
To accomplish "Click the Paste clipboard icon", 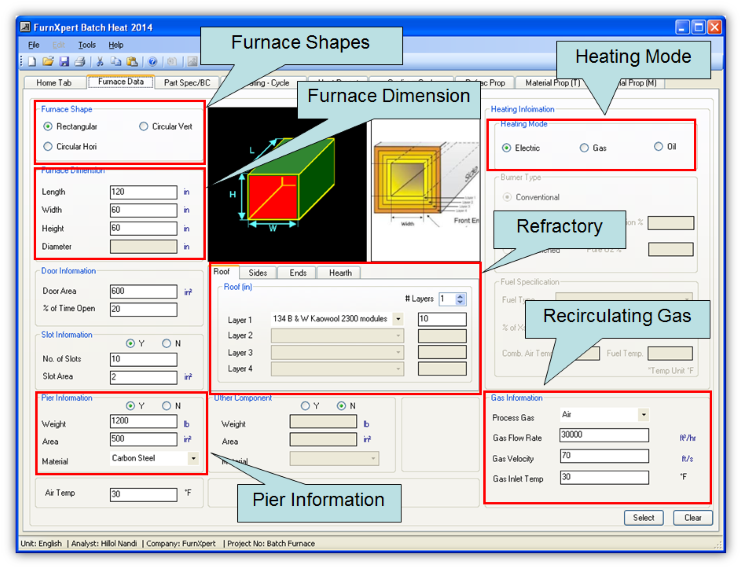I will [x=132, y=62].
